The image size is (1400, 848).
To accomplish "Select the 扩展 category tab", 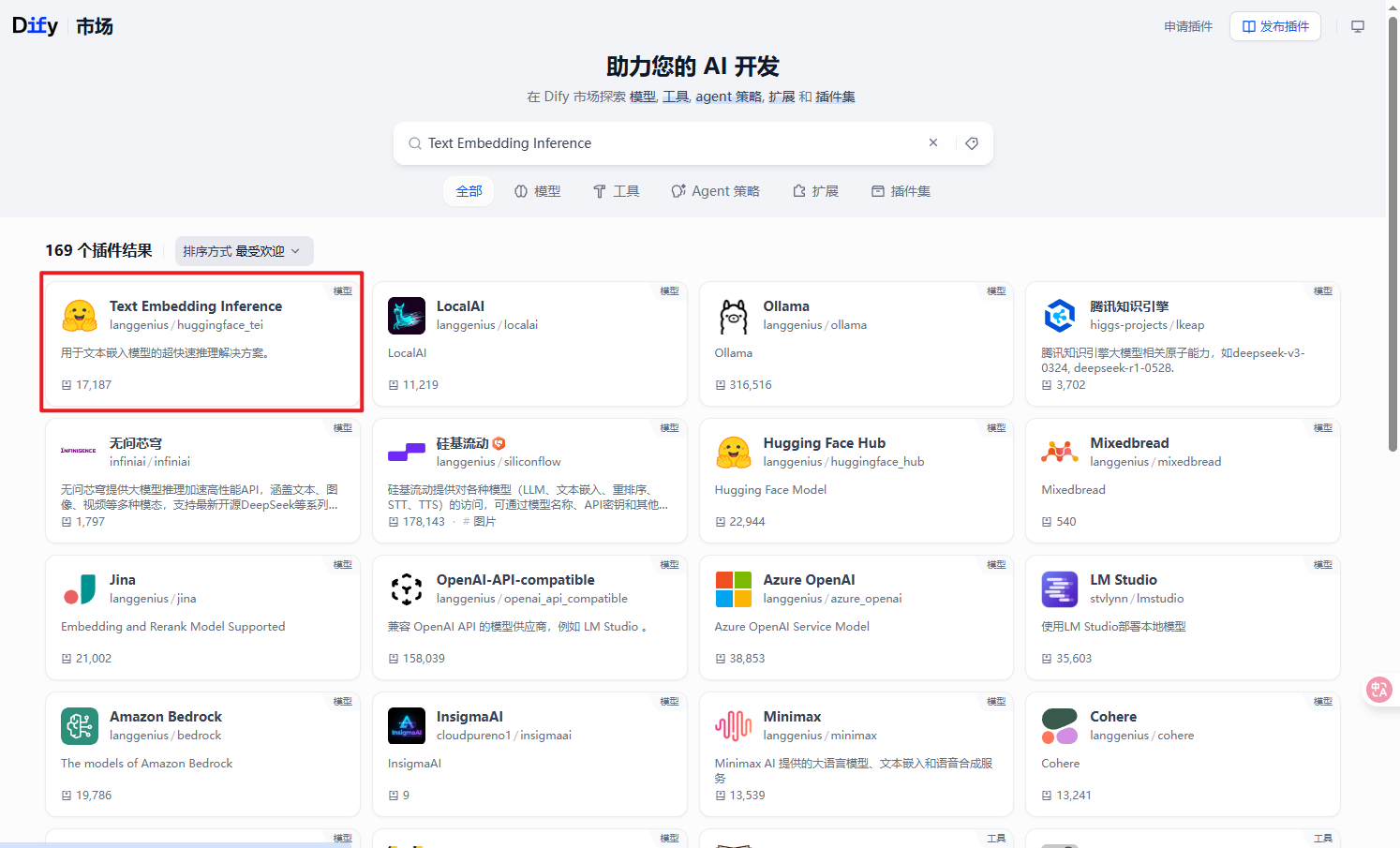I will (x=815, y=191).
